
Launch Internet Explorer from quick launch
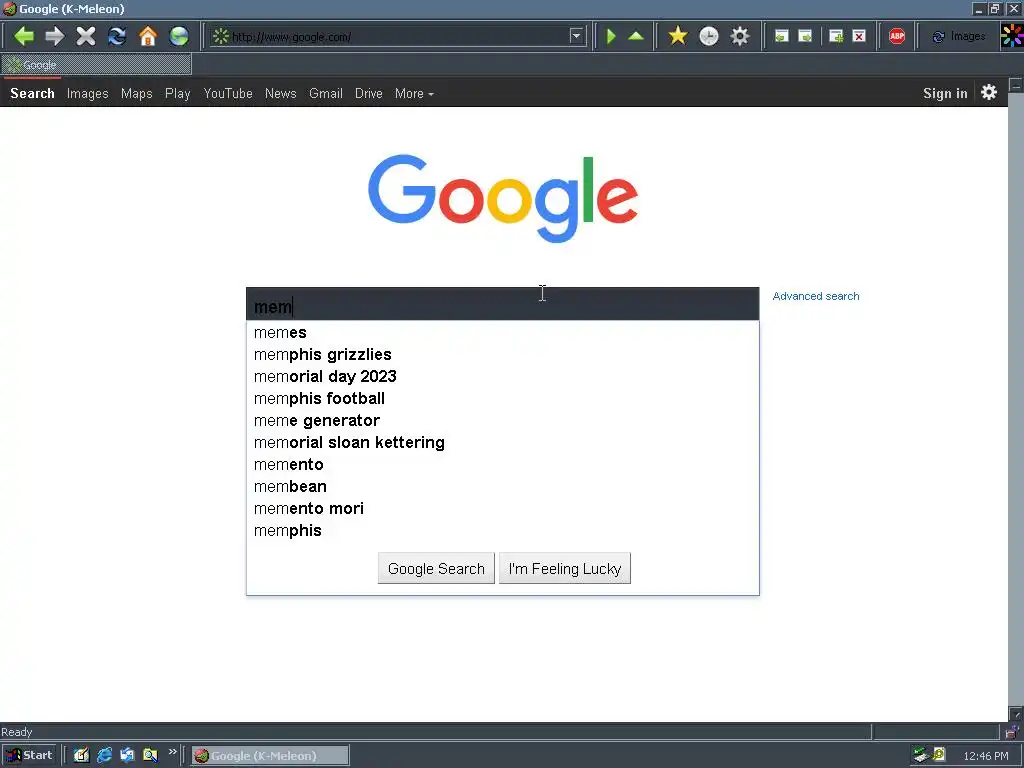(x=104, y=756)
